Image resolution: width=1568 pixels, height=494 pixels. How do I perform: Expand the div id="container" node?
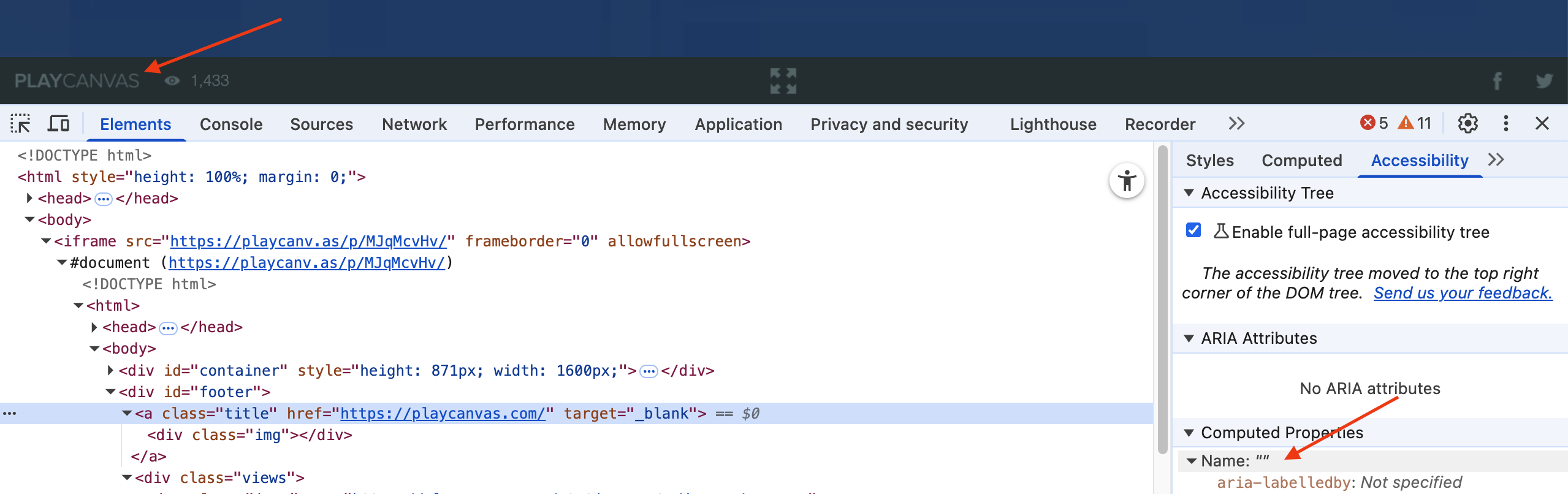coord(110,370)
